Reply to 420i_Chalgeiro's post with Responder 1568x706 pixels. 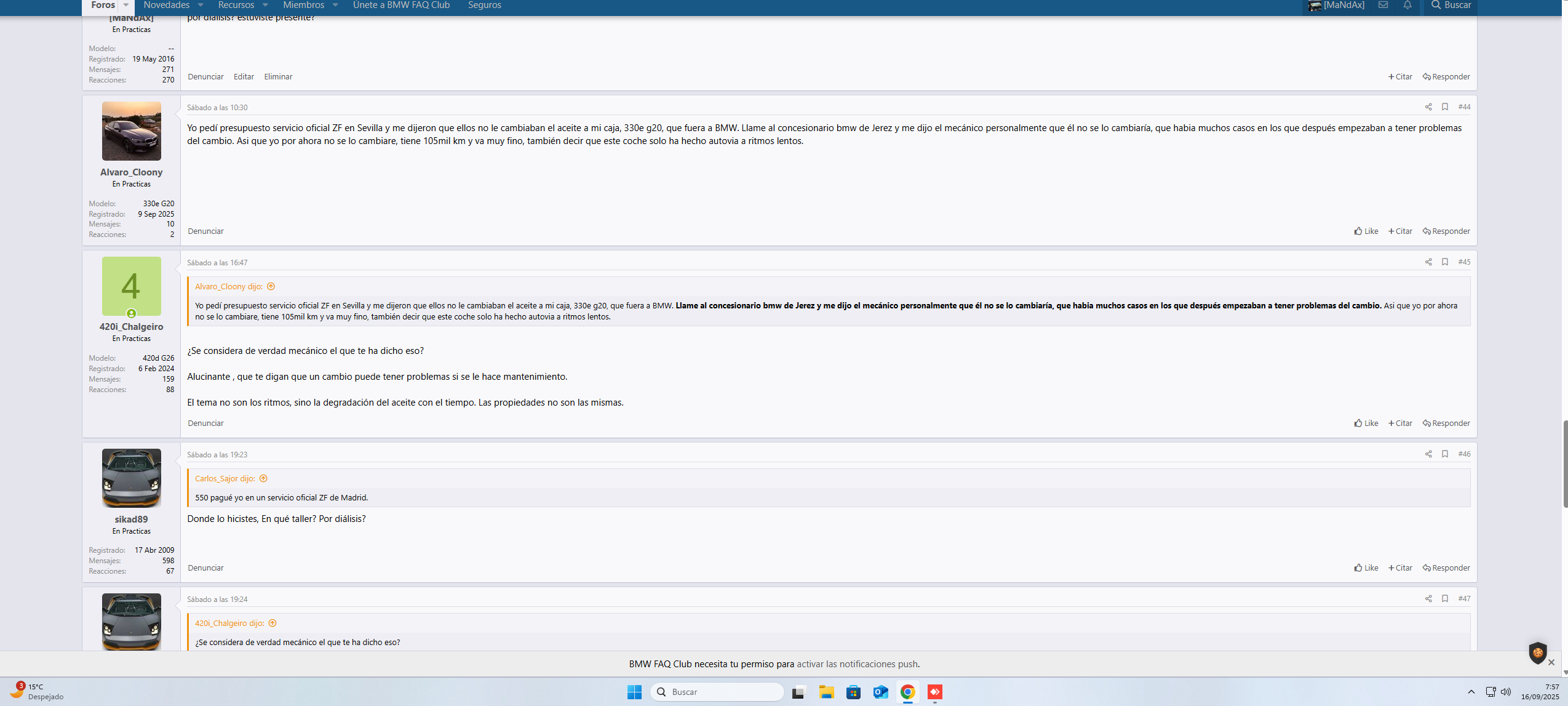pos(1446,423)
